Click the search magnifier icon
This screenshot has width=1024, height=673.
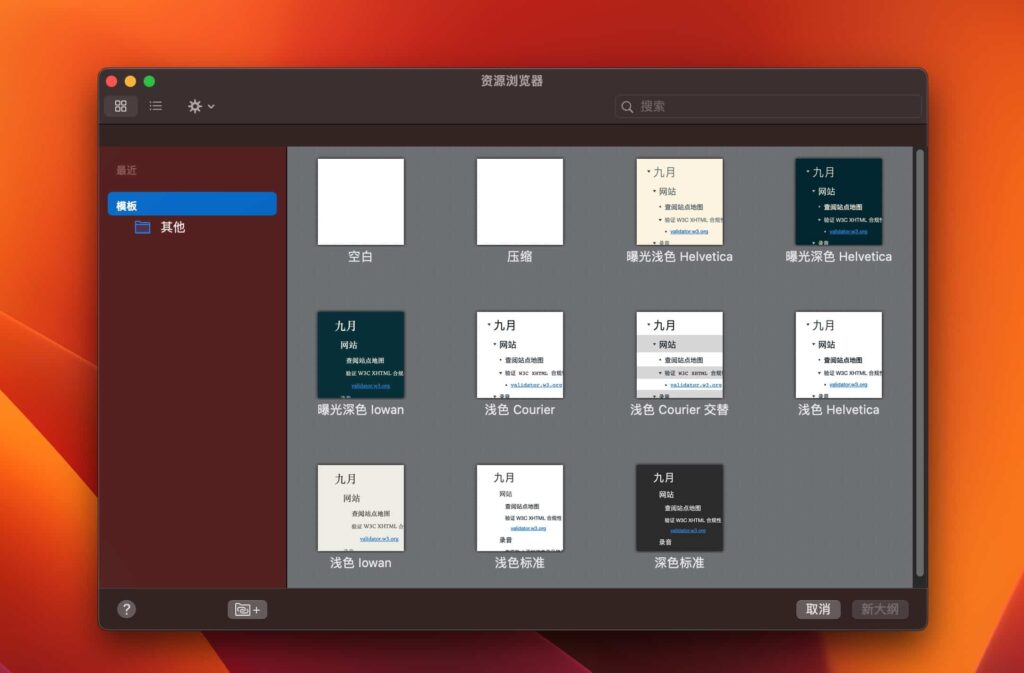tap(627, 106)
